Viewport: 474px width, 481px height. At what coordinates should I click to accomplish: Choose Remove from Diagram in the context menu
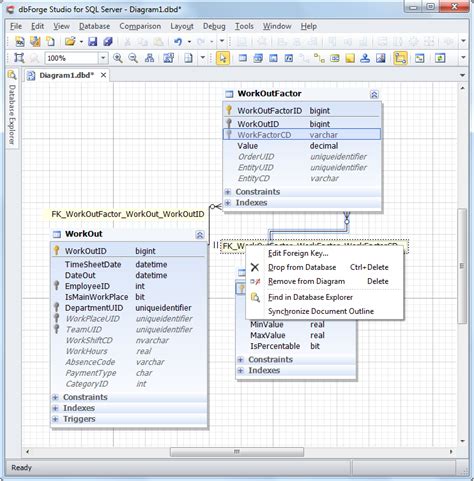325,281
